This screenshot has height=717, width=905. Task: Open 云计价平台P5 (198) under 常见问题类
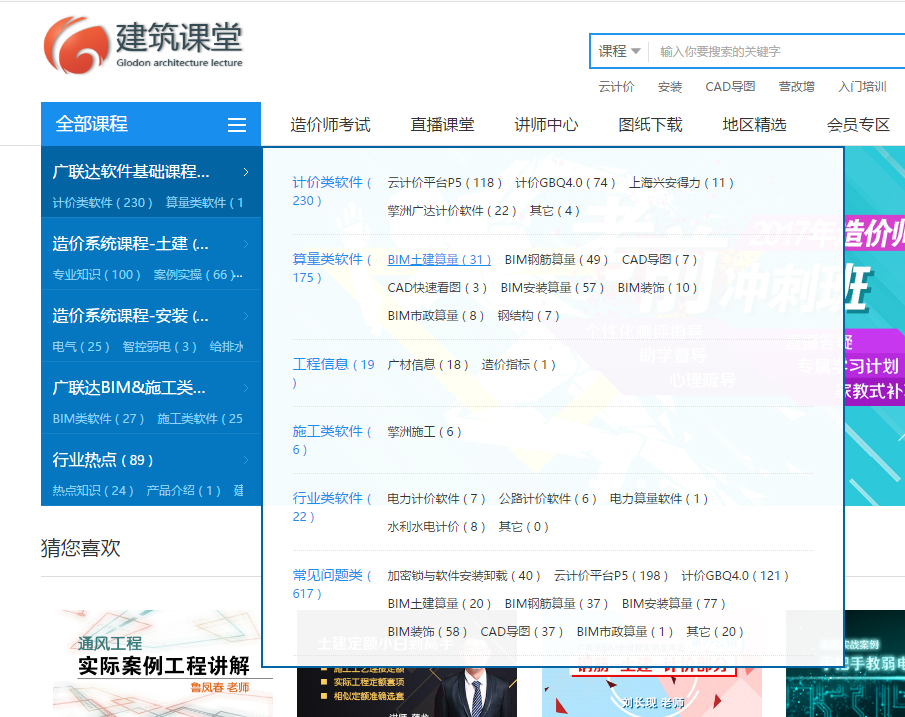(x=611, y=576)
